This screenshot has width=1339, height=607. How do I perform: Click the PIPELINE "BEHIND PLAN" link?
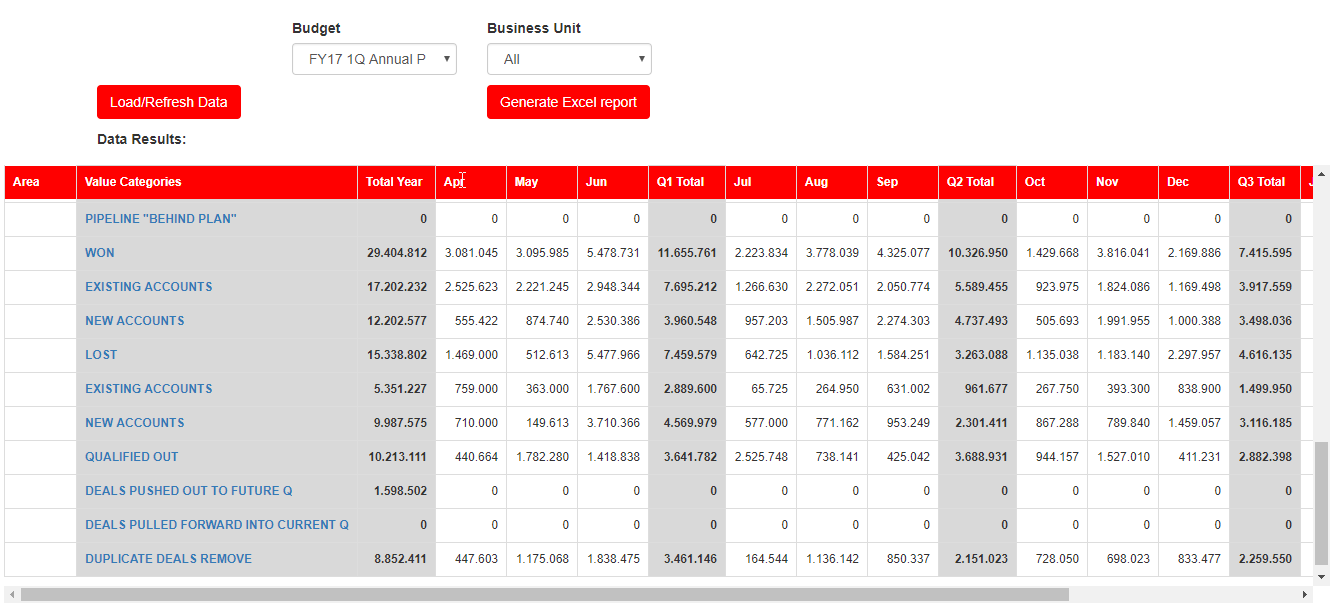tap(161, 219)
